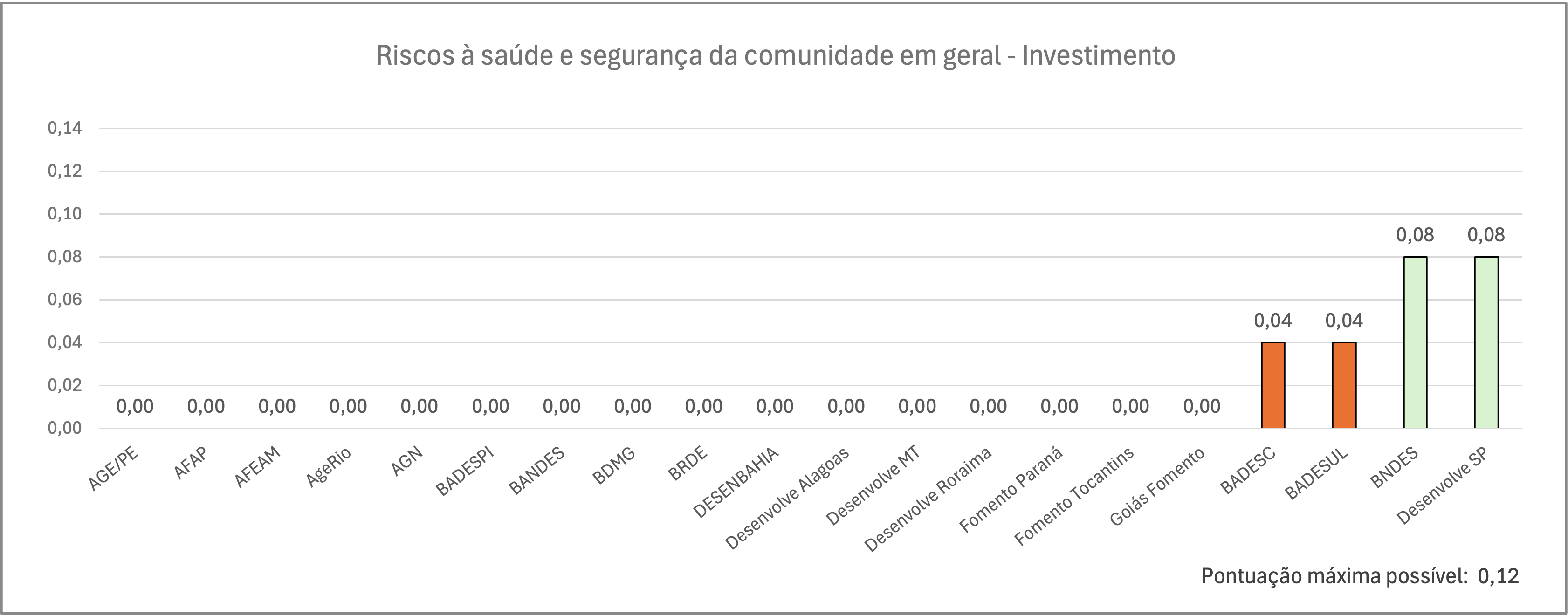Click the light green BNDES bar
Viewport: 1568px width, 615px height.
click(x=1415, y=342)
